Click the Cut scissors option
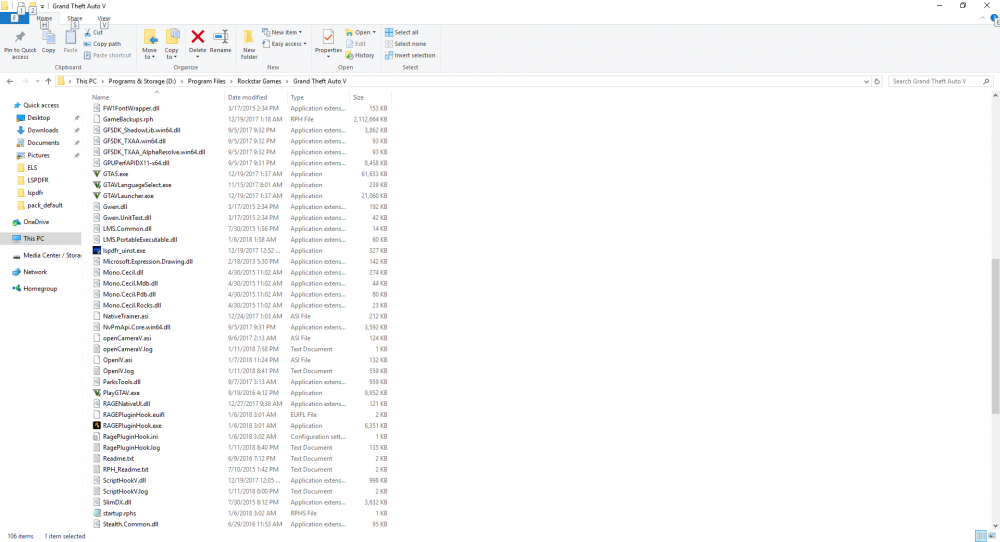The width and height of the screenshot is (1000, 542). tap(93, 33)
